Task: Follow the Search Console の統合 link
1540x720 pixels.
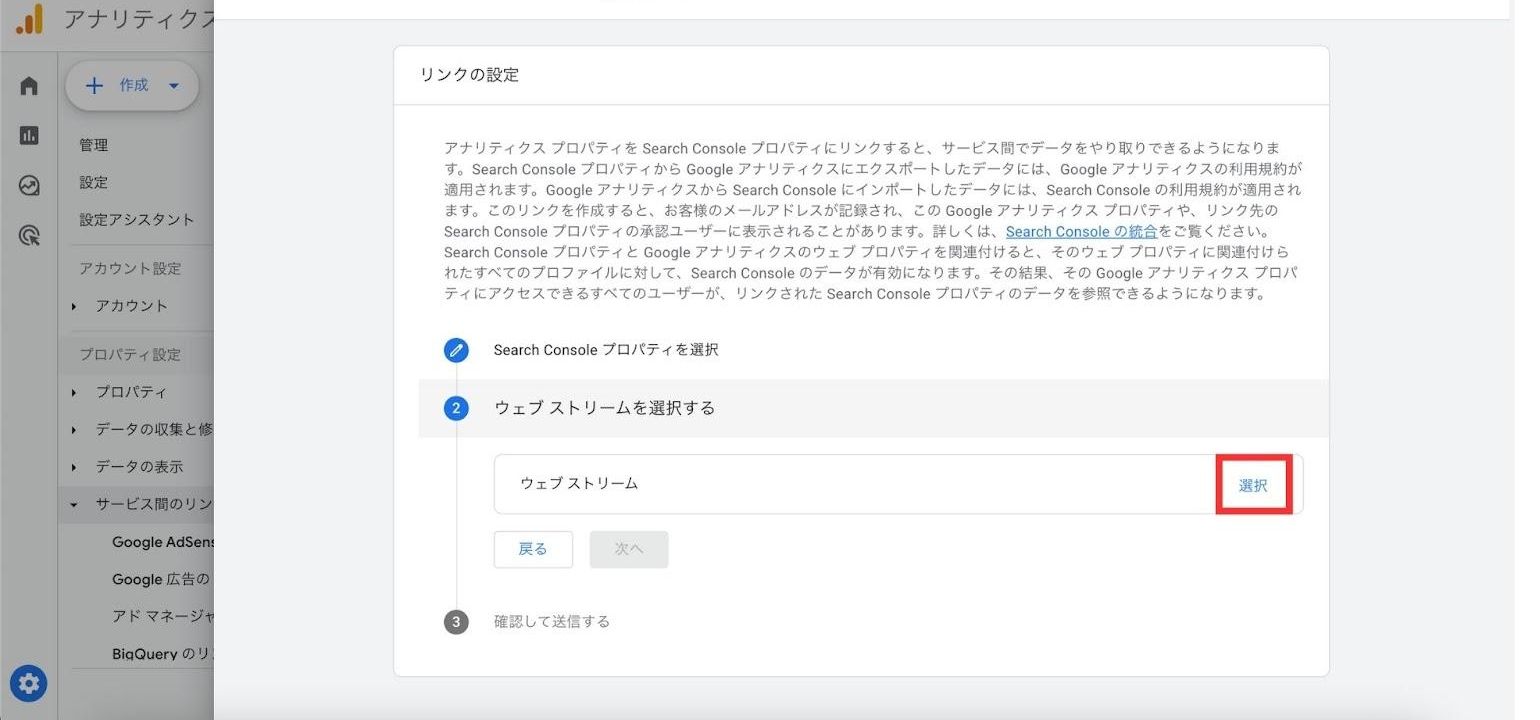Action: 1081,231
